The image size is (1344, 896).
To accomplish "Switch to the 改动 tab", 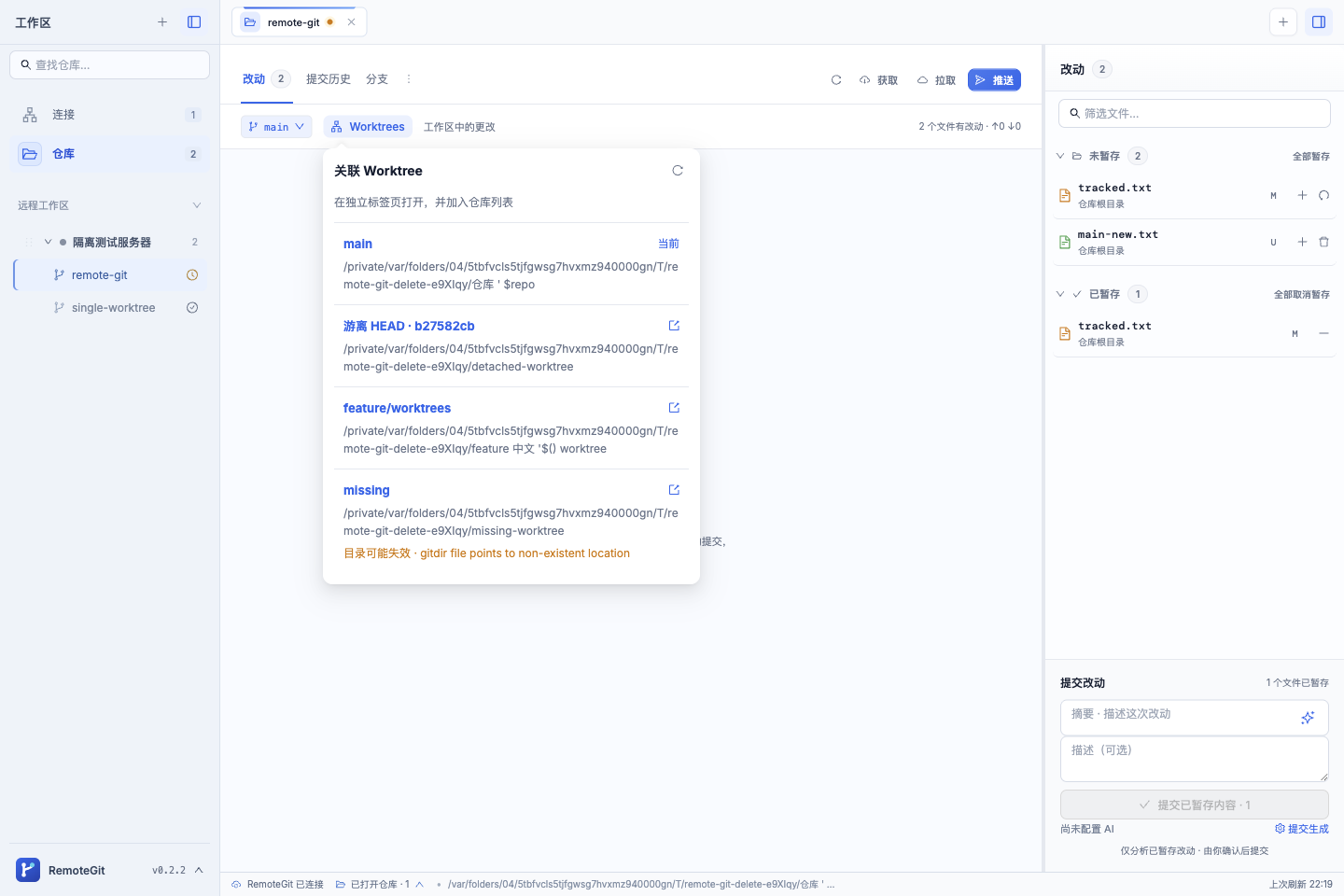I will pyautogui.click(x=267, y=79).
